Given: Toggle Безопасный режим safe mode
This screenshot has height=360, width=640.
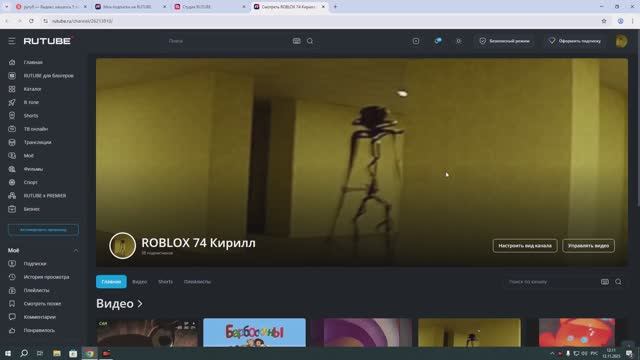Looking at the screenshot, I should click(x=504, y=41).
